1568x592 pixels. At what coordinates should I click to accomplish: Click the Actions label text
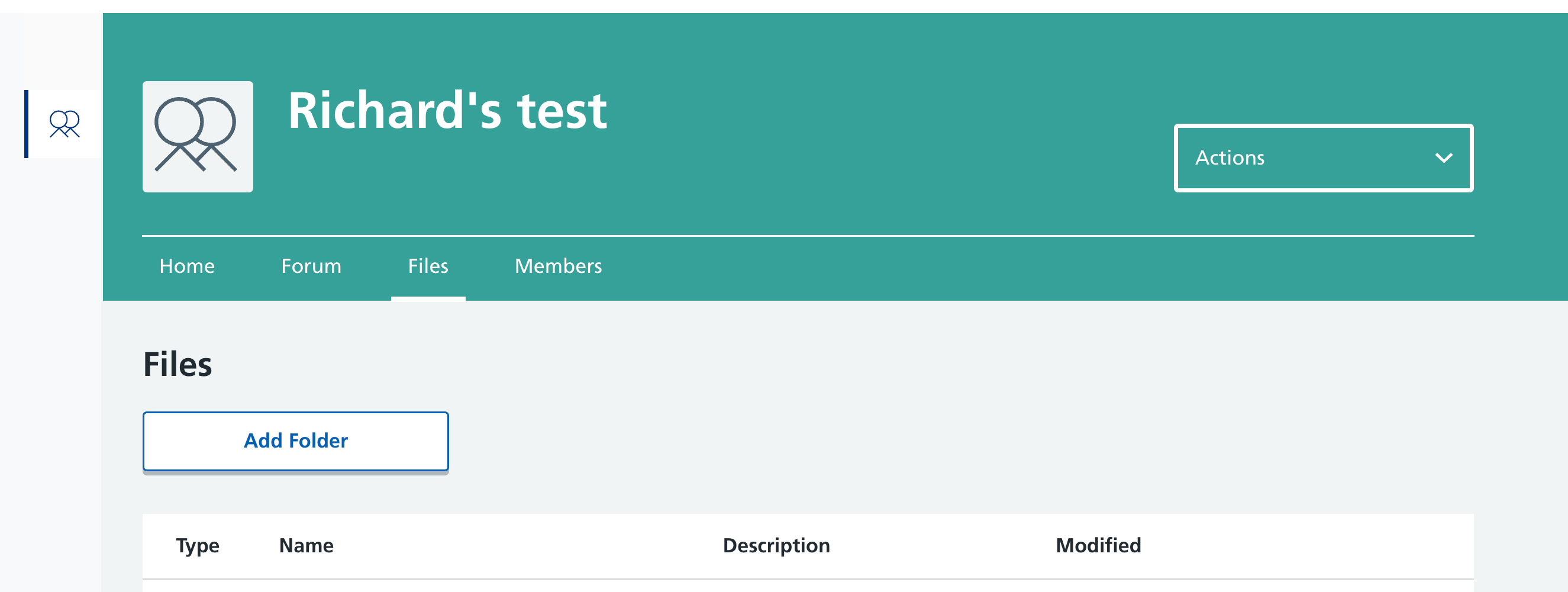click(1230, 158)
